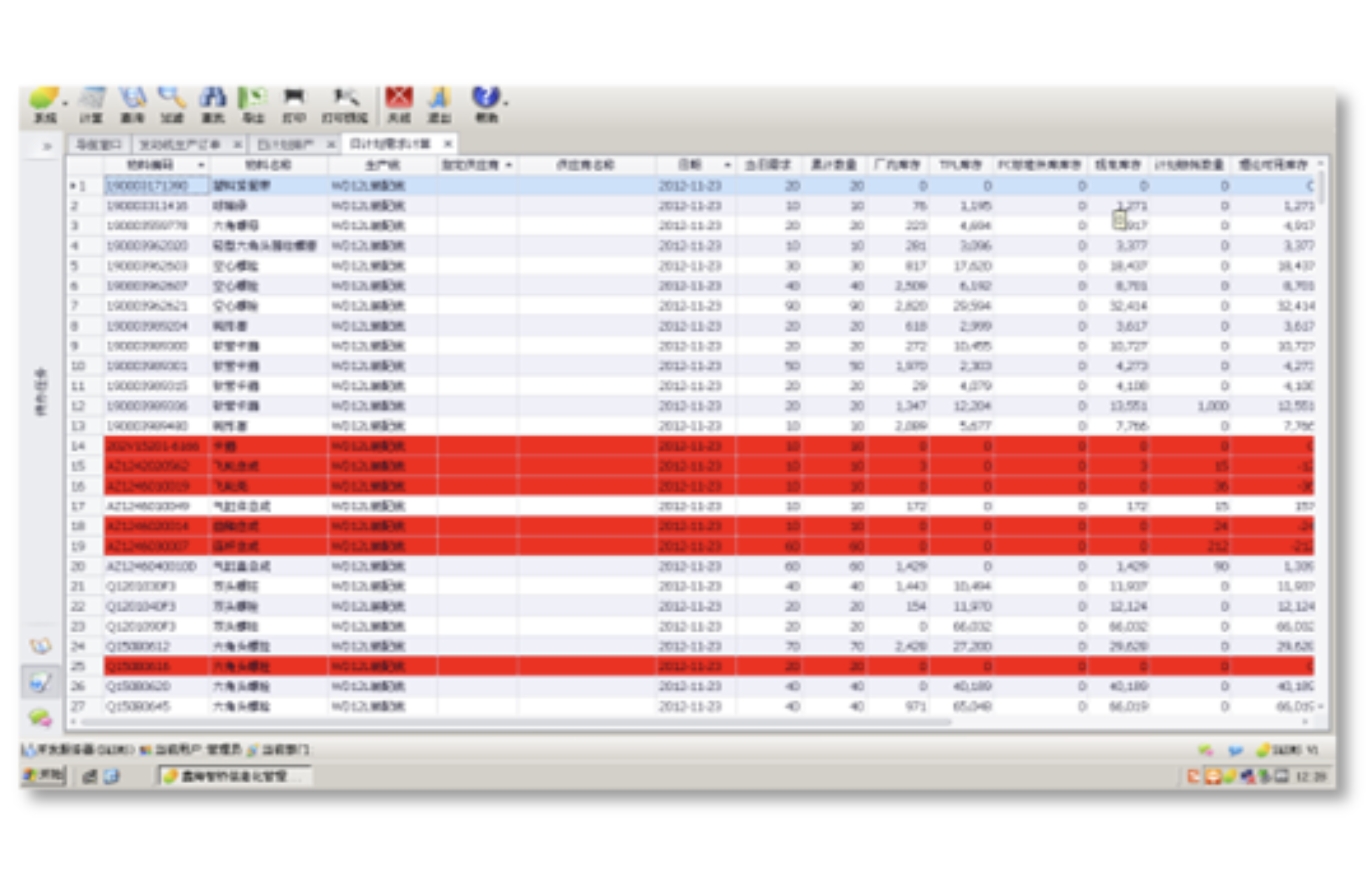The width and height of the screenshot is (1367, 896).
Task: Click the Query (查询) globe-magnifier icon
Action: [x=132, y=98]
